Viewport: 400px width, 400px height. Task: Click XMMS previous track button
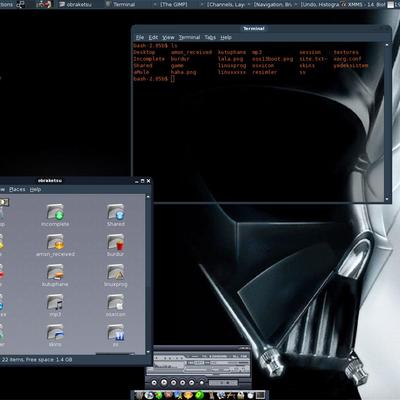pos(154,383)
